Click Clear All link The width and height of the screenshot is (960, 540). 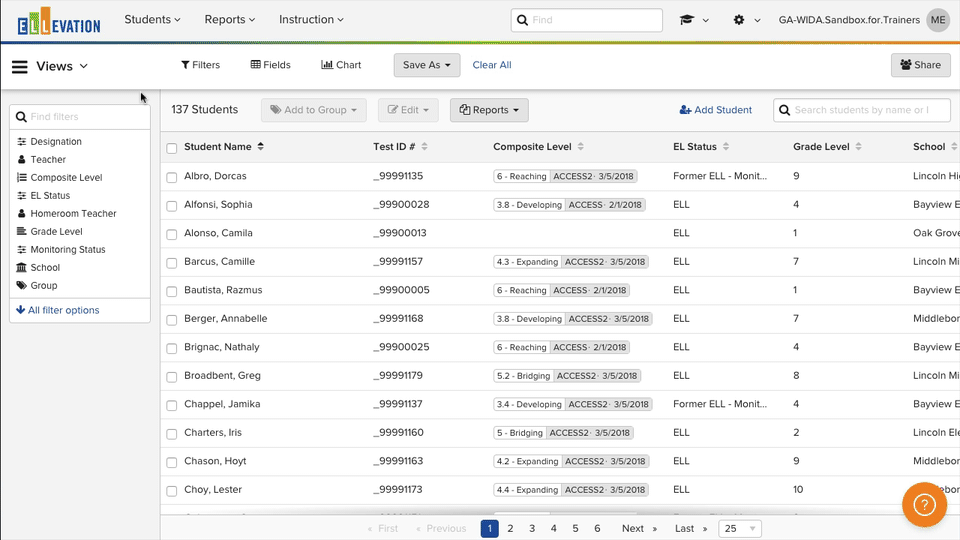[492, 65]
